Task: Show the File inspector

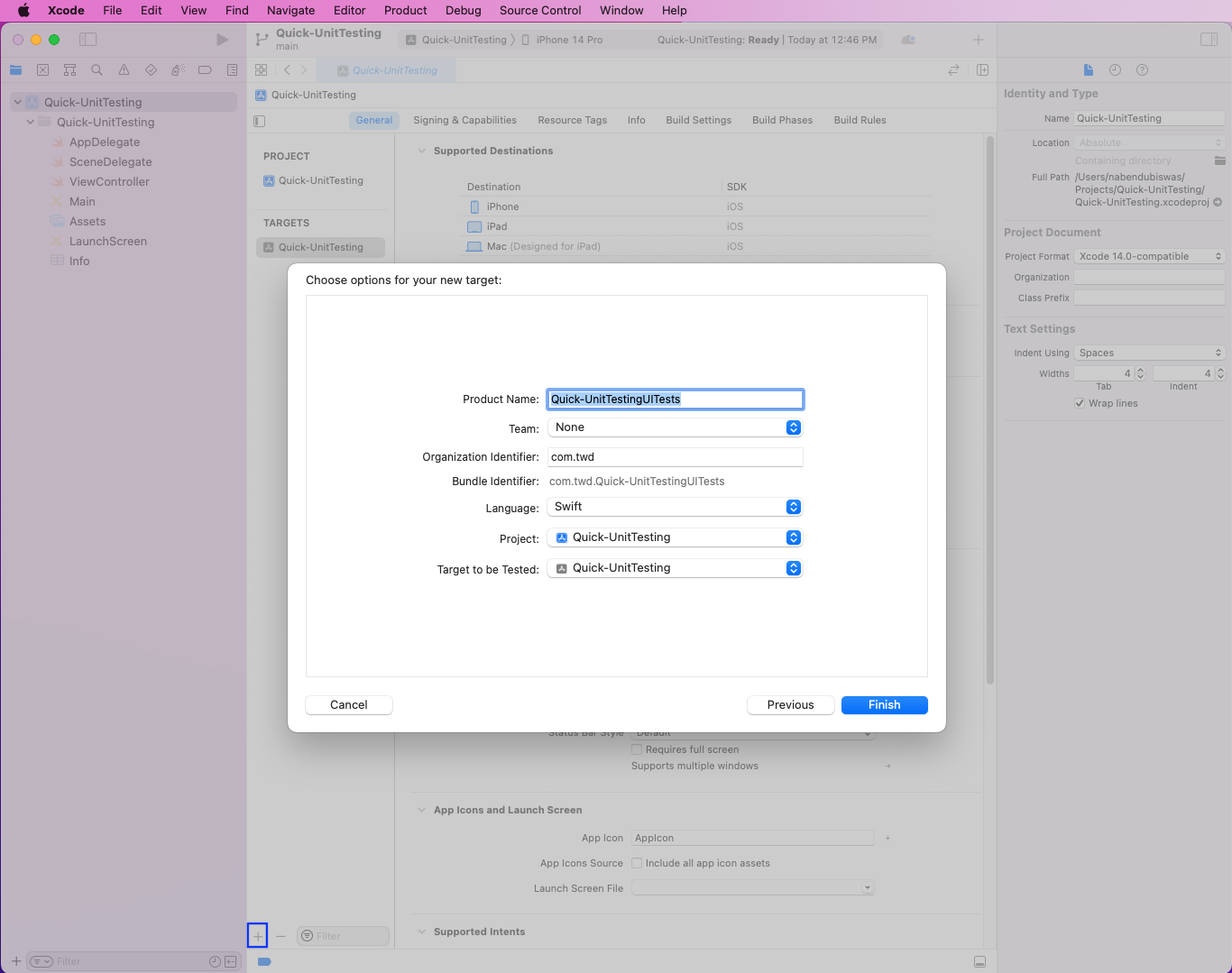Action: coord(1089,70)
